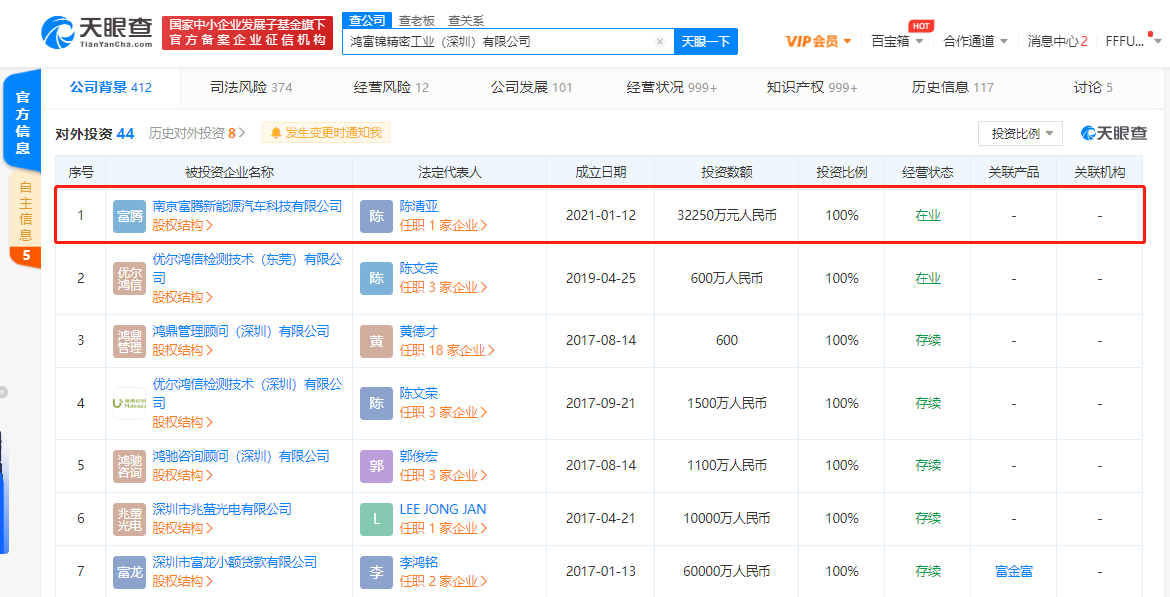Screen dimensions: 1170x597
Task: Click the 陈 avatar in row 2 beside 陈文荣
Action: tap(377, 278)
